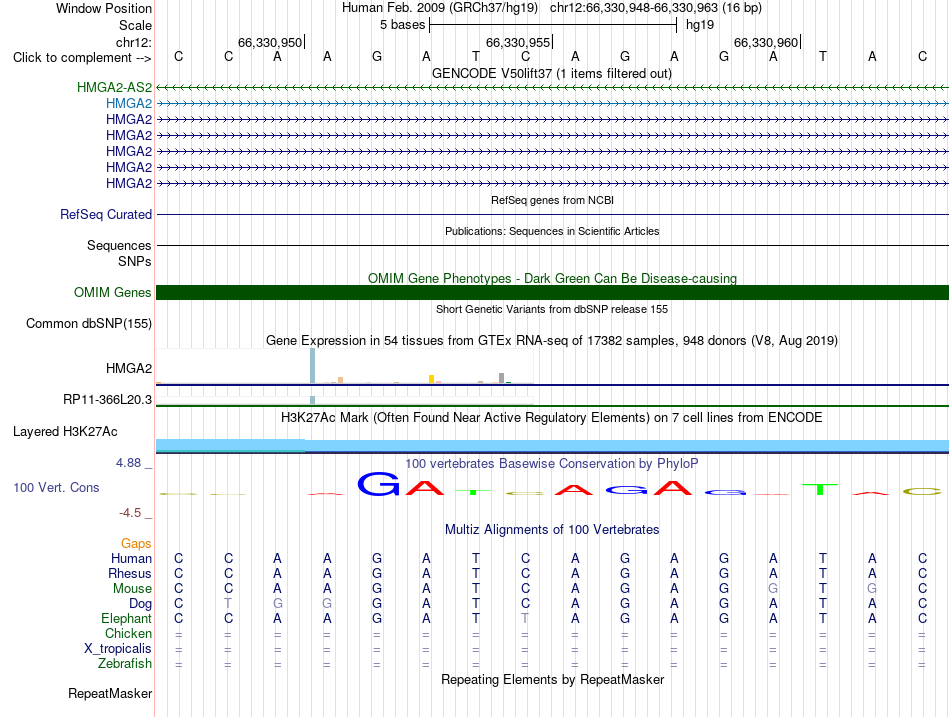Open the GENCODE V50lift37 track title
This screenshot has width=950, height=717.
click(x=552, y=73)
